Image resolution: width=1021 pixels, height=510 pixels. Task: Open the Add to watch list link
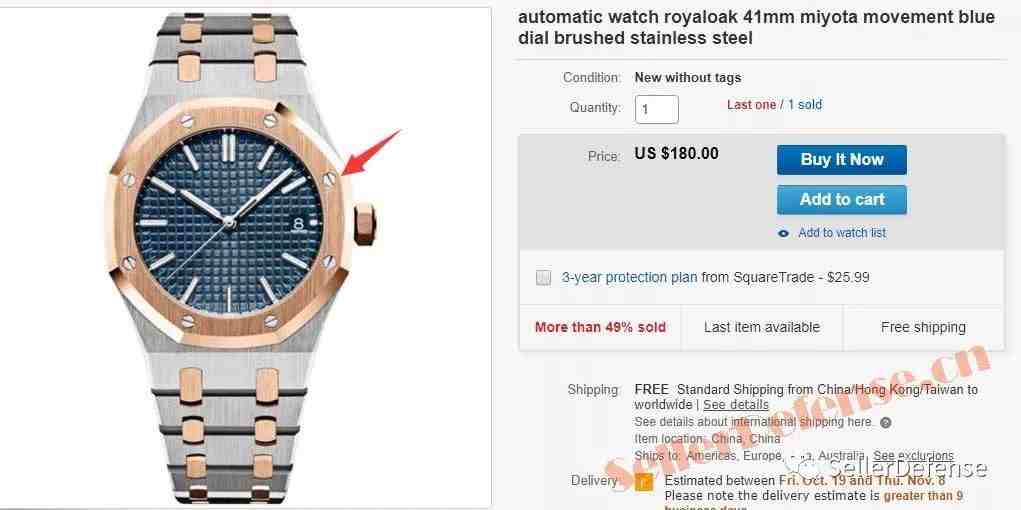[x=842, y=233]
